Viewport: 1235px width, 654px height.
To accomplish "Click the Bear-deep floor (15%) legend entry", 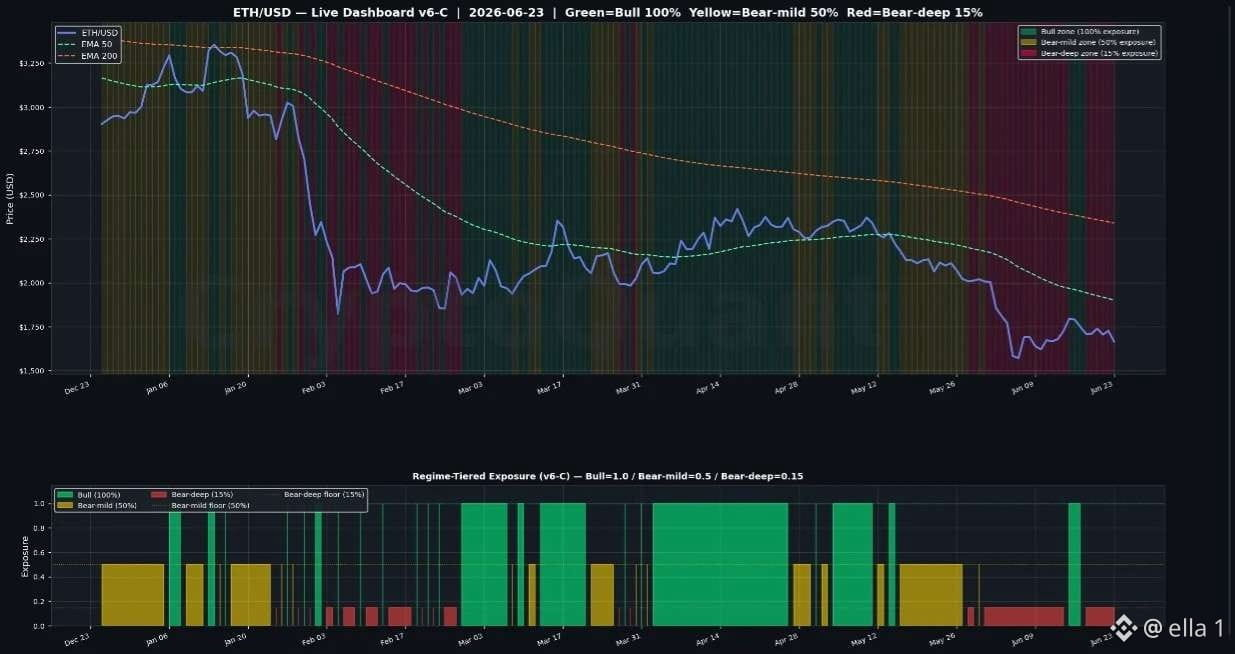I will click(314, 495).
